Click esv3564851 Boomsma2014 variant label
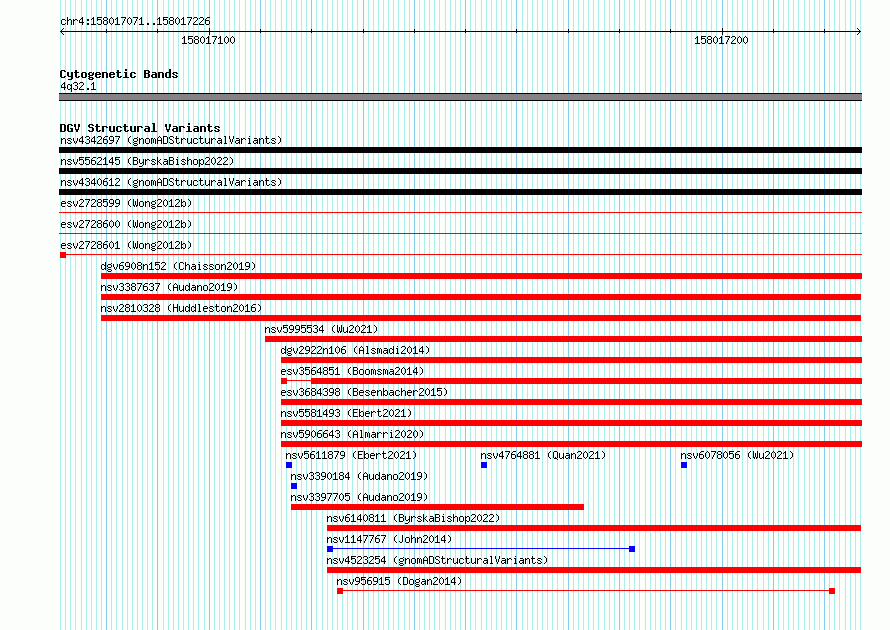Viewport: 890px width, 630px height. point(352,371)
